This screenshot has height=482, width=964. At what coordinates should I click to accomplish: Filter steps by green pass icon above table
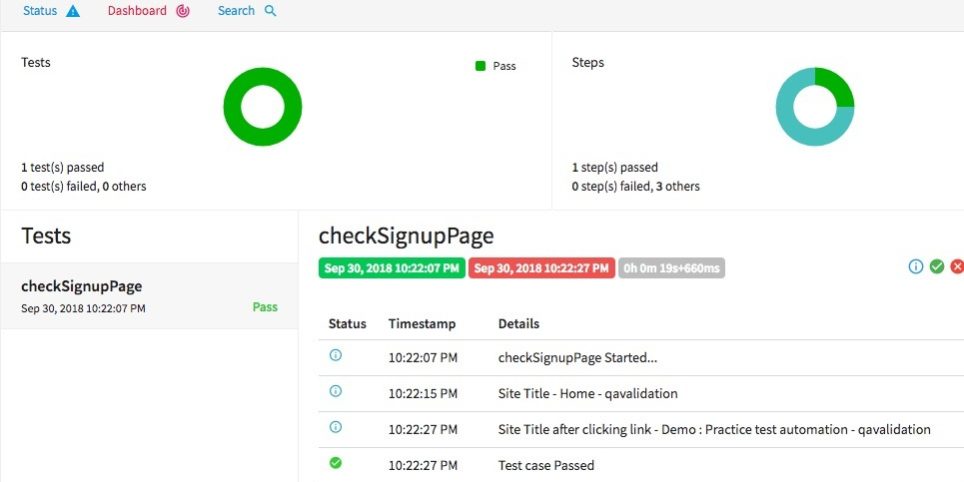pyautogui.click(x=937, y=266)
